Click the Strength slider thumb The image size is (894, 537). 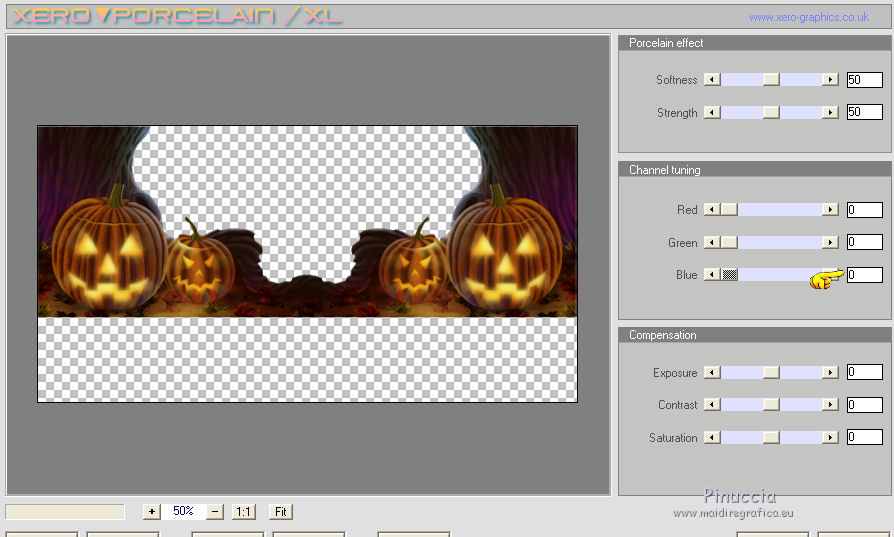[x=771, y=112]
